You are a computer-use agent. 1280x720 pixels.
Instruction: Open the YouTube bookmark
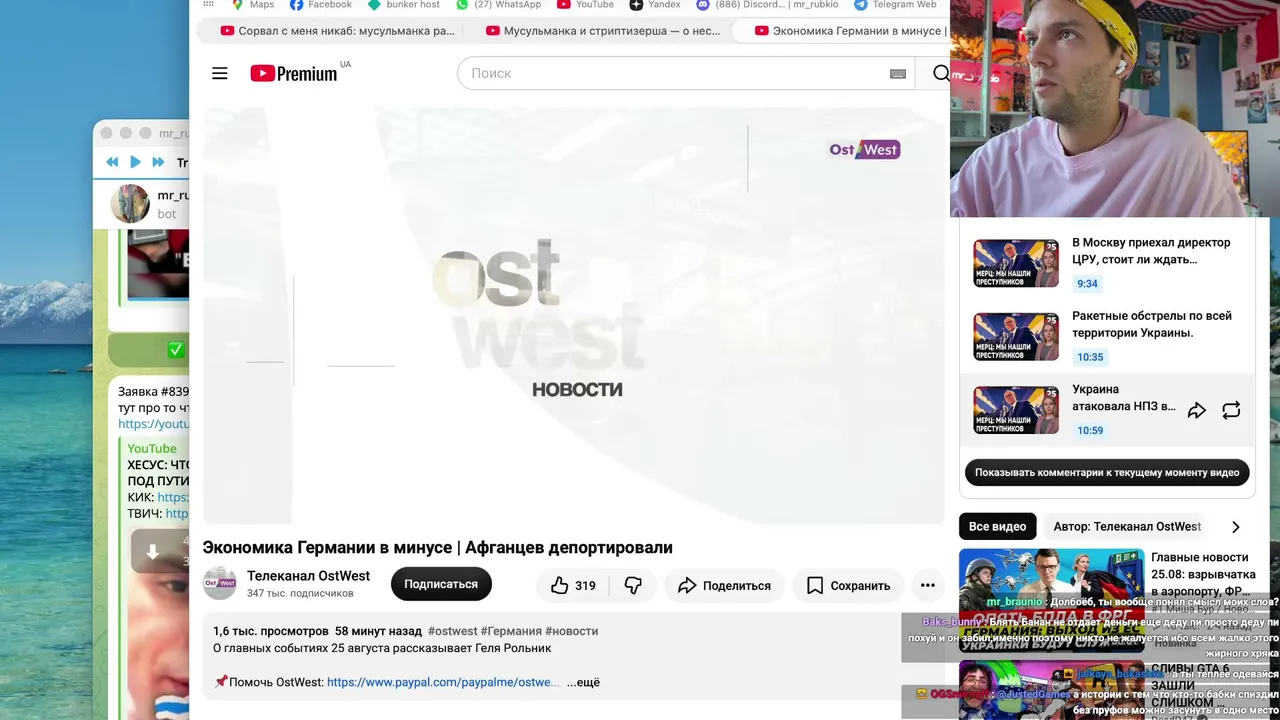coord(585,5)
